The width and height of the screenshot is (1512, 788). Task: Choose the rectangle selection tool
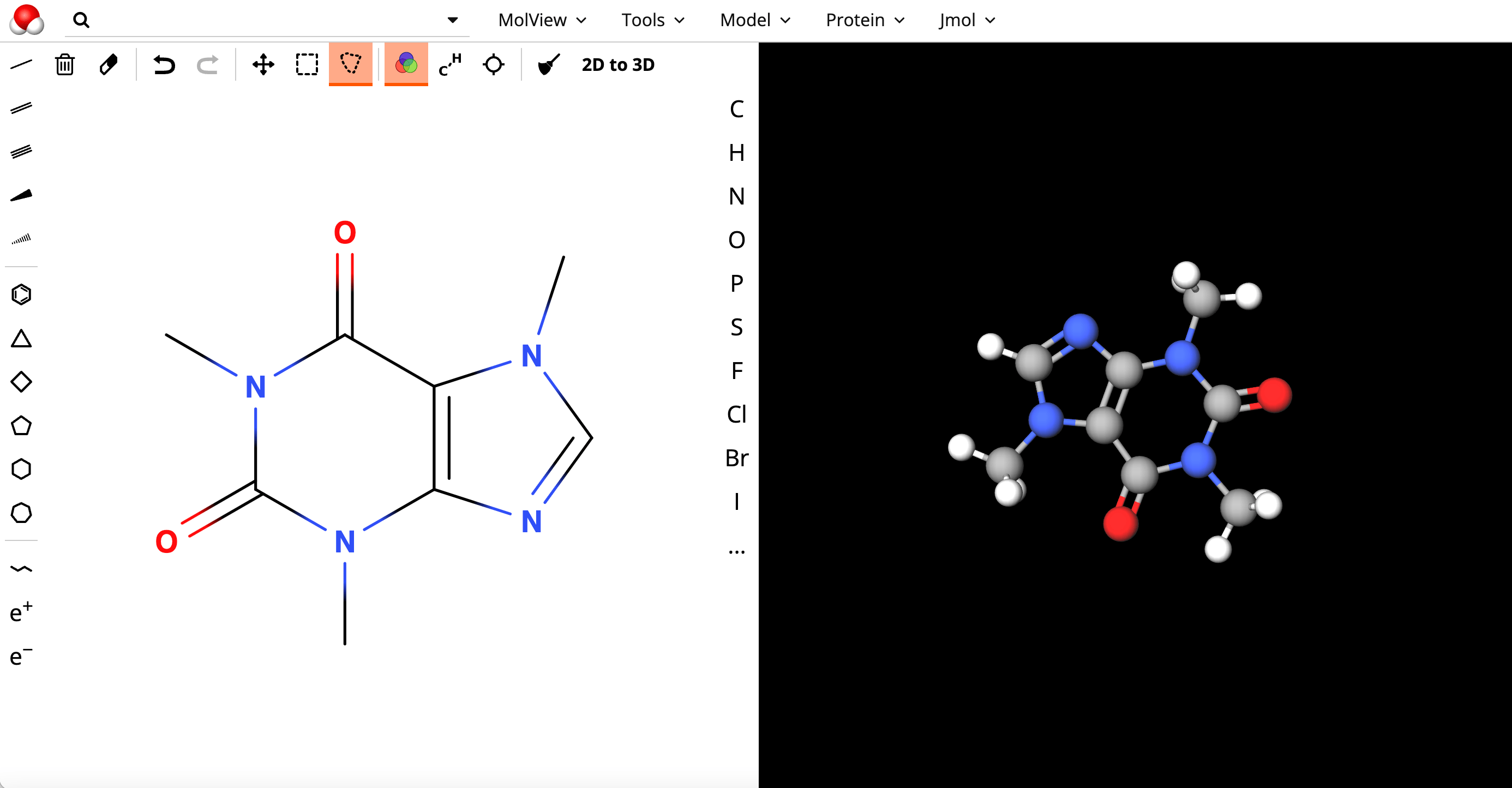307,64
